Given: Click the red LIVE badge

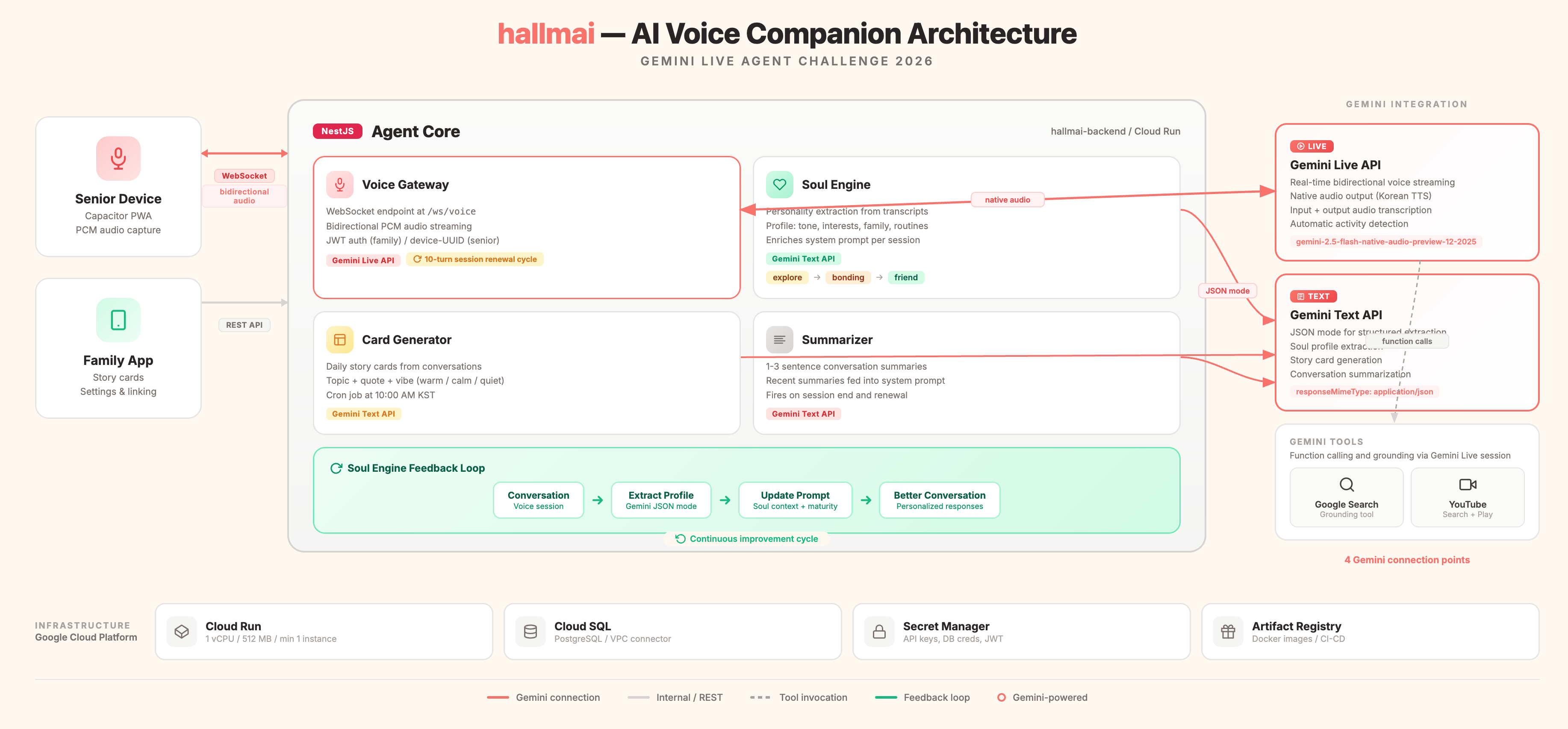Looking at the screenshot, I should point(1311,146).
